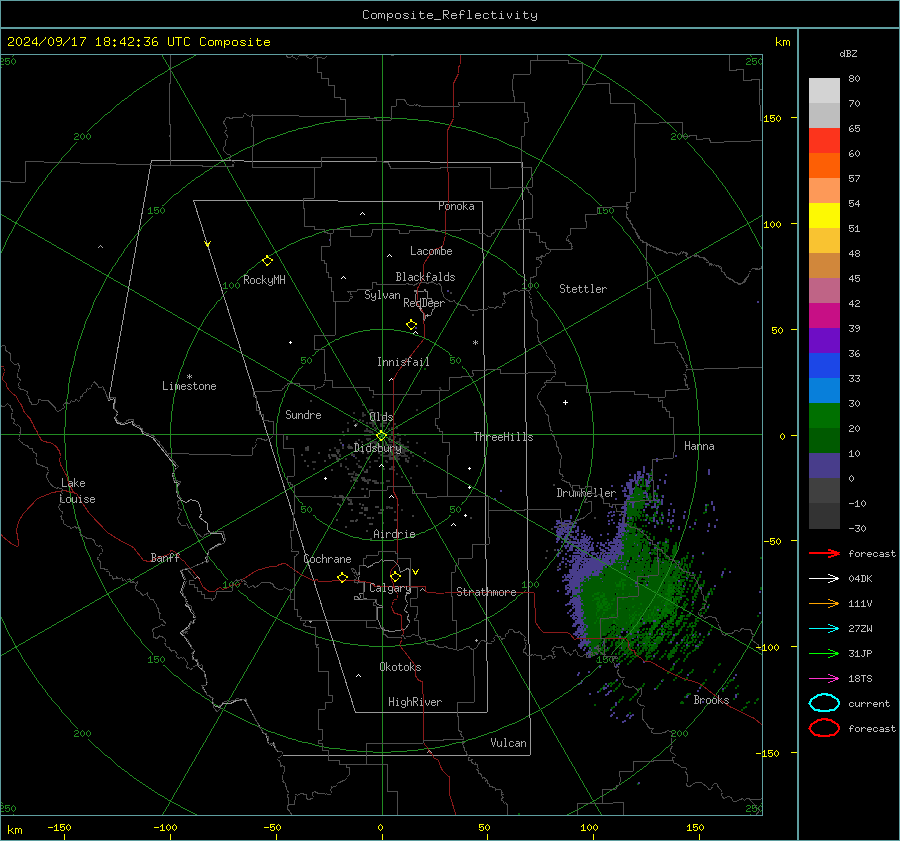This screenshot has width=900, height=841.
Task: Click the HighRiver town label
Action: click(415, 702)
